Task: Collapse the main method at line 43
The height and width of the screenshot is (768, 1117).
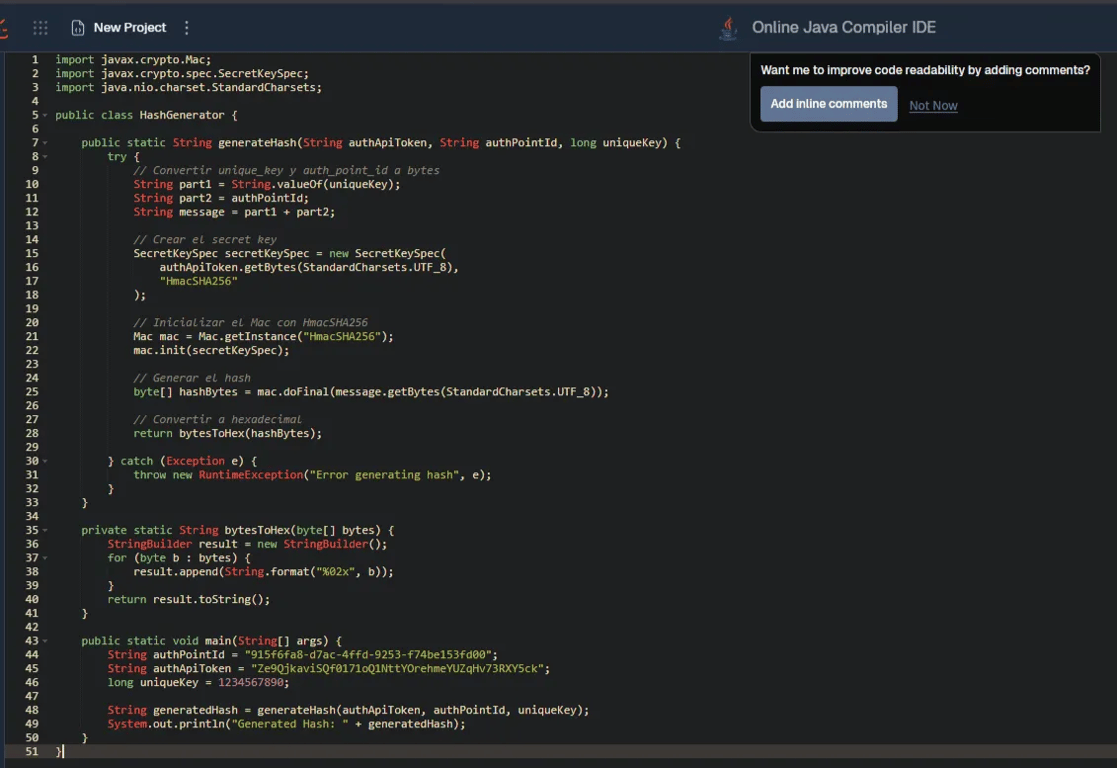Action: coord(45,641)
